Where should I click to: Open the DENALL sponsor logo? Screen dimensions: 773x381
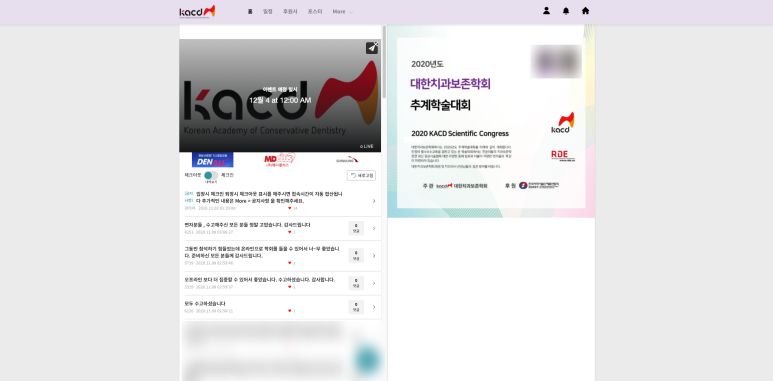click(212, 160)
